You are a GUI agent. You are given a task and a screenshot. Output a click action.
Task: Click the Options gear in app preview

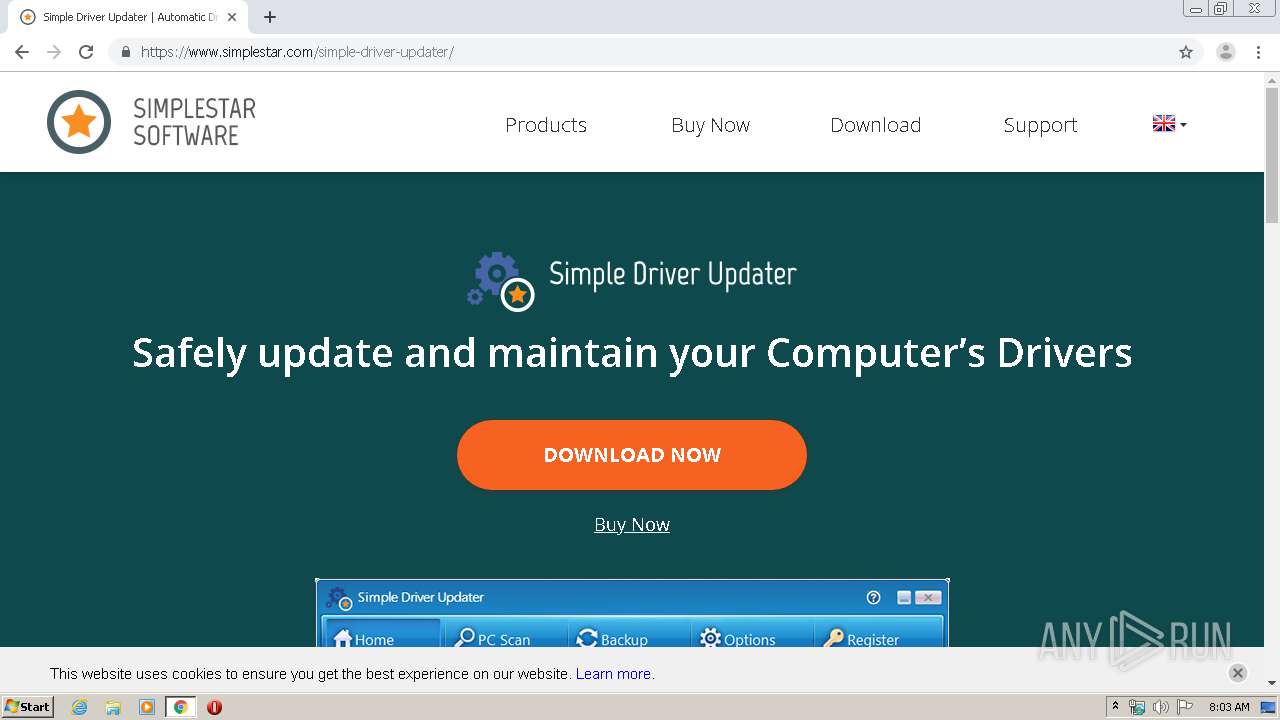710,638
